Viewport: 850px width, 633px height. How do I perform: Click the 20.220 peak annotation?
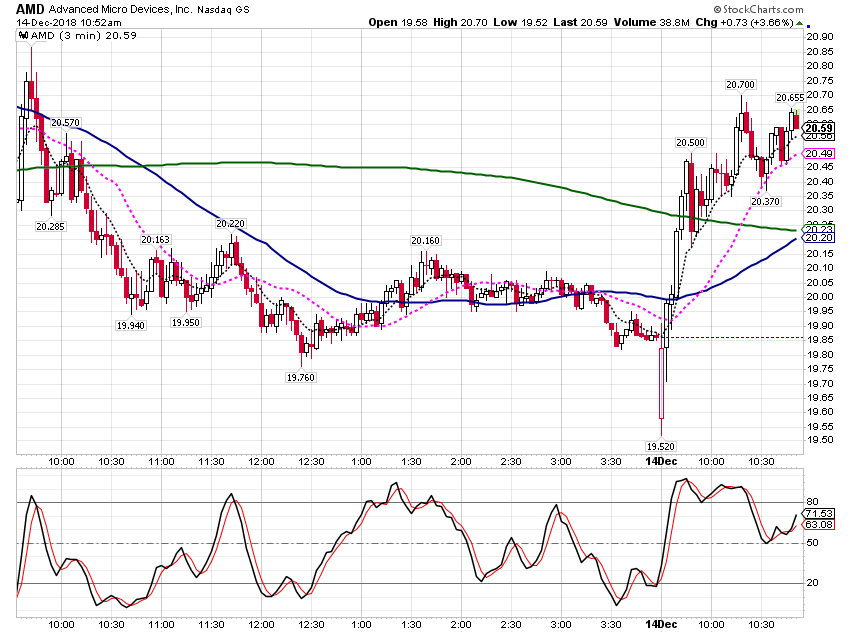(x=230, y=223)
